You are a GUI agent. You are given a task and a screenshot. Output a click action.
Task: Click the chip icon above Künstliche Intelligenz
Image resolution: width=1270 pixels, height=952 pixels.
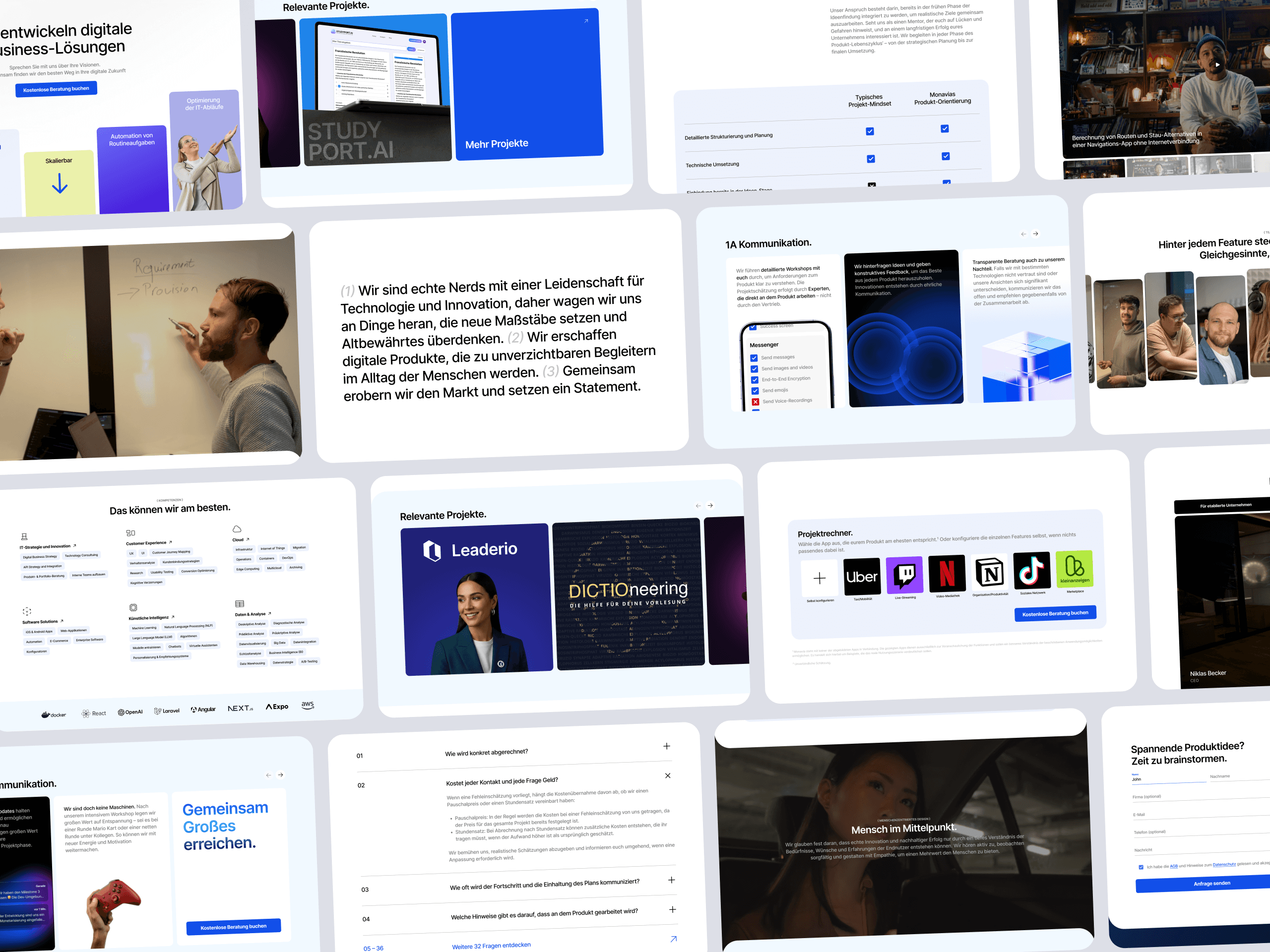tap(133, 608)
